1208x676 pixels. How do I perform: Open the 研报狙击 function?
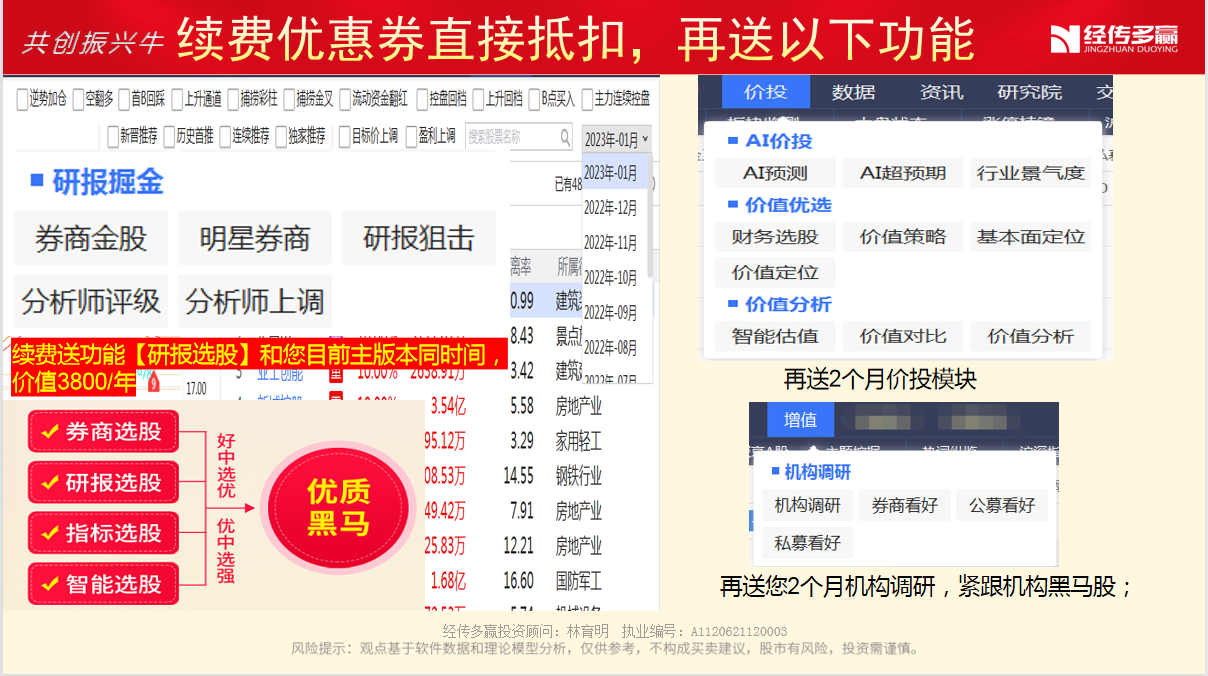[419, 238]
